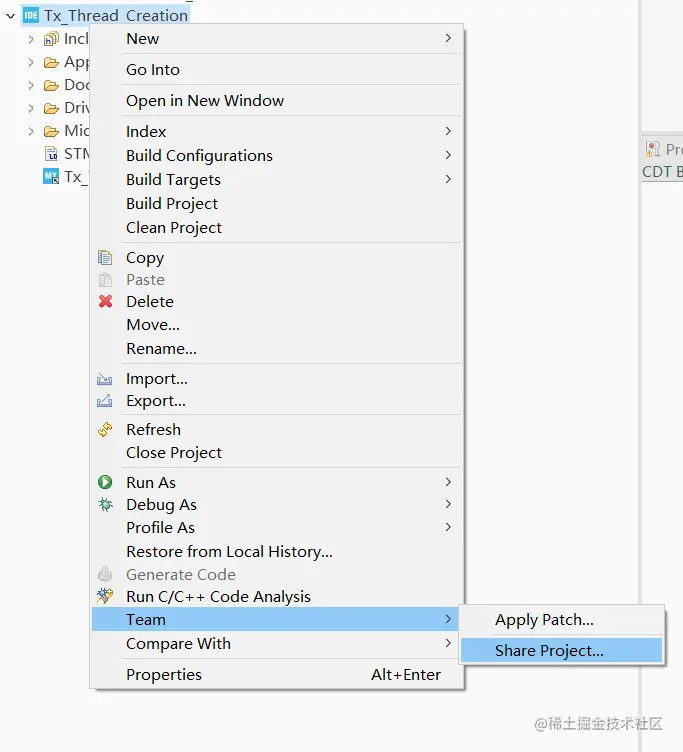Choose Go Into from context menu
Image resolution: width=683 pixels, height=752 pixels.
[277, 70]
